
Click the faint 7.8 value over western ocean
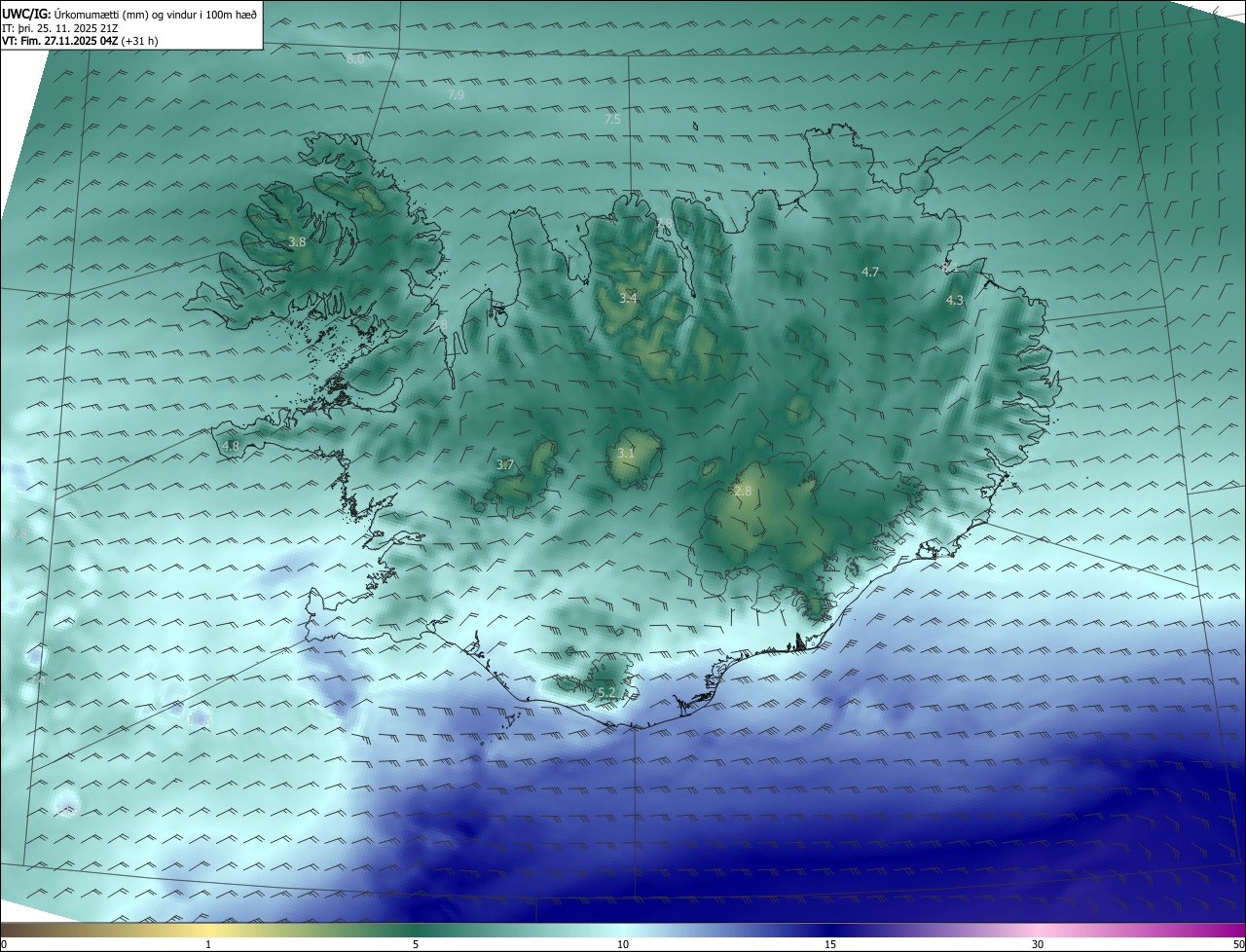click(x=19, y=533)
